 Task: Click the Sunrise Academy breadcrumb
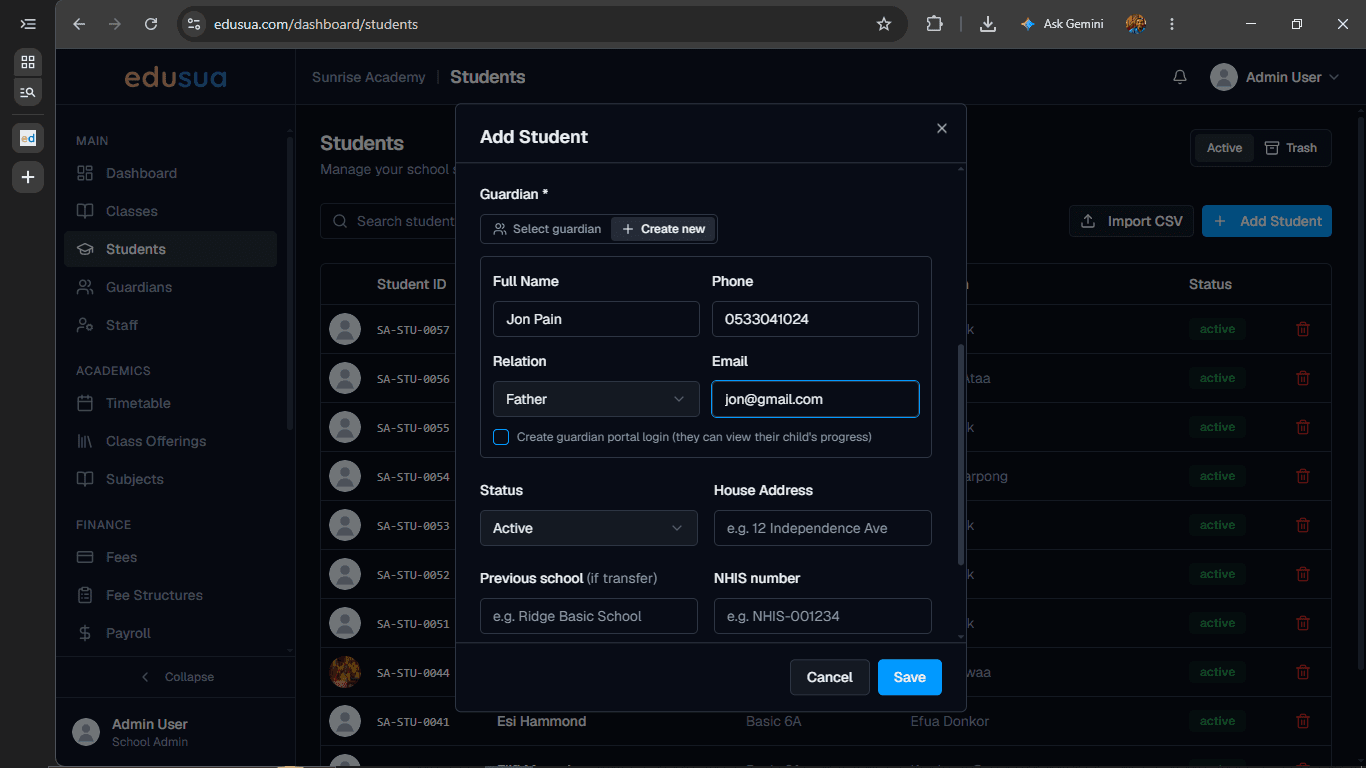(368, 77)
